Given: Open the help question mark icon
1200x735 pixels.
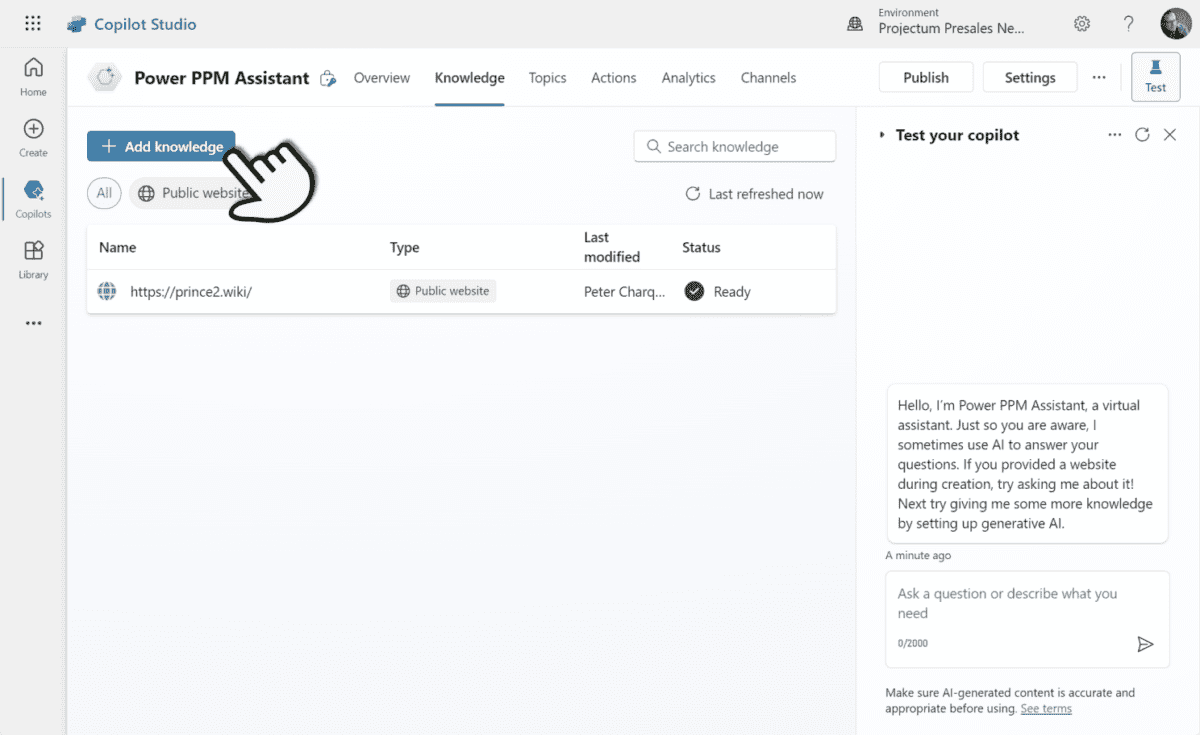Looking at the screenshot, I should point(1128,24).
